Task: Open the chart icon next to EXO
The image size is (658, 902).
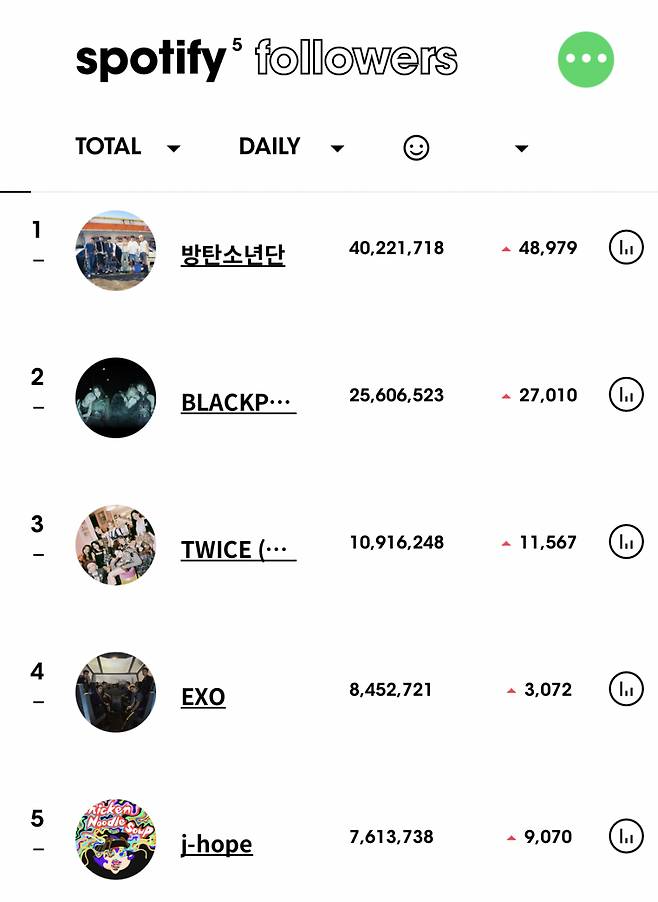Action: point(625,689)
